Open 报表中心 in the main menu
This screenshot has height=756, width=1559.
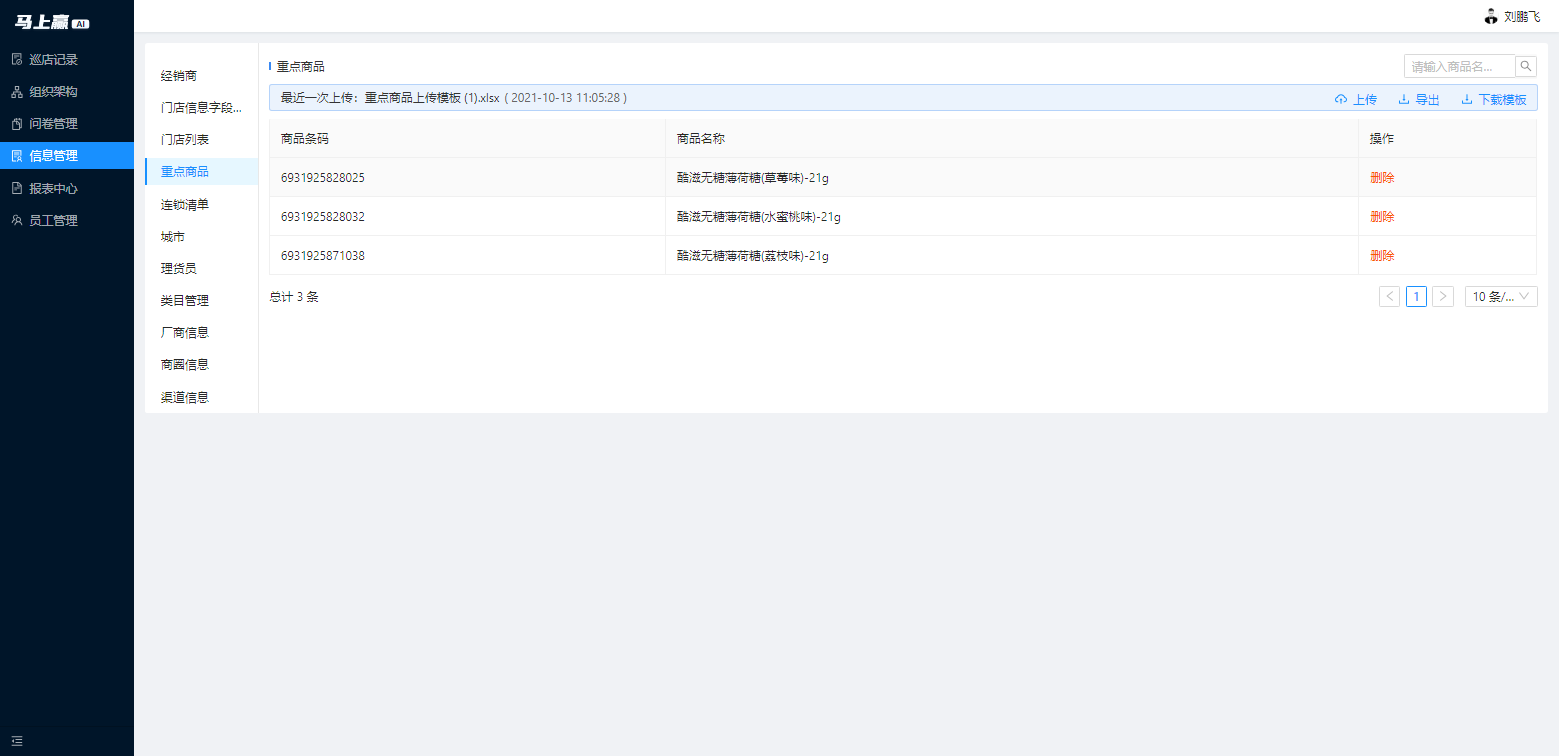(67, 188)
